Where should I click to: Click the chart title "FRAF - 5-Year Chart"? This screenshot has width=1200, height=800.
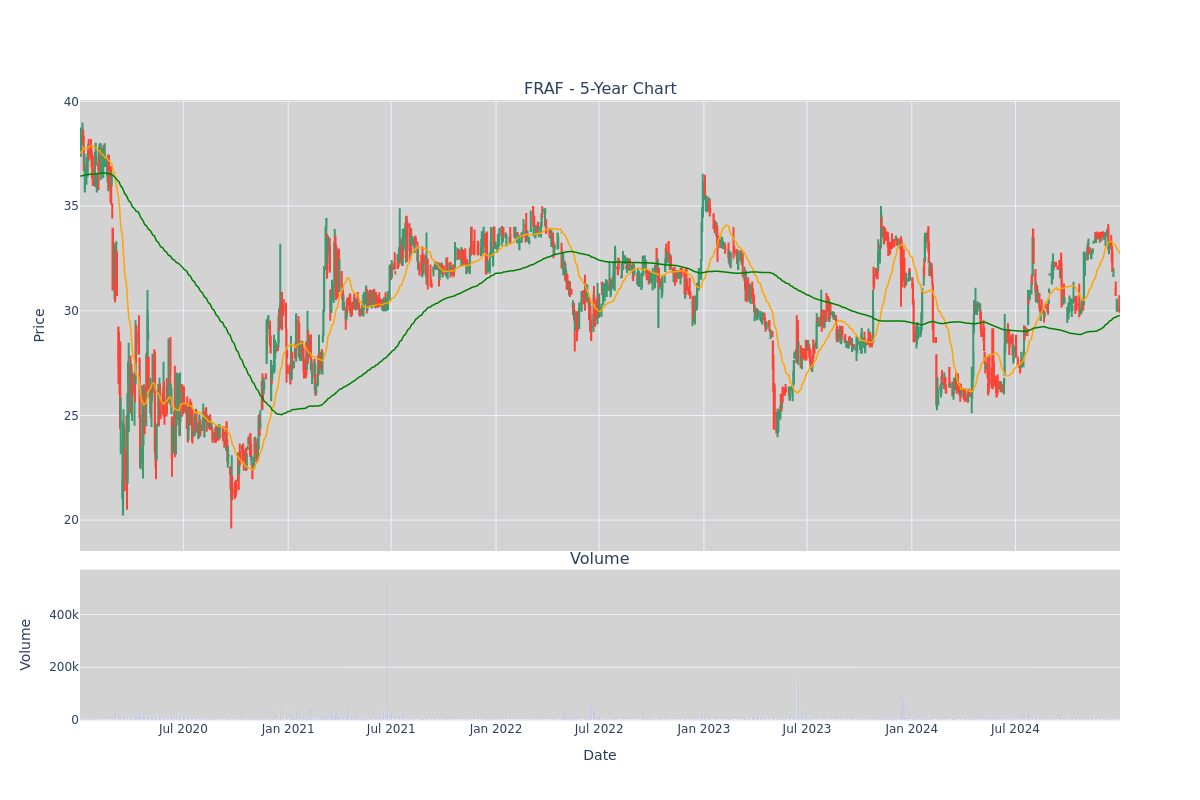click(600, 89)
